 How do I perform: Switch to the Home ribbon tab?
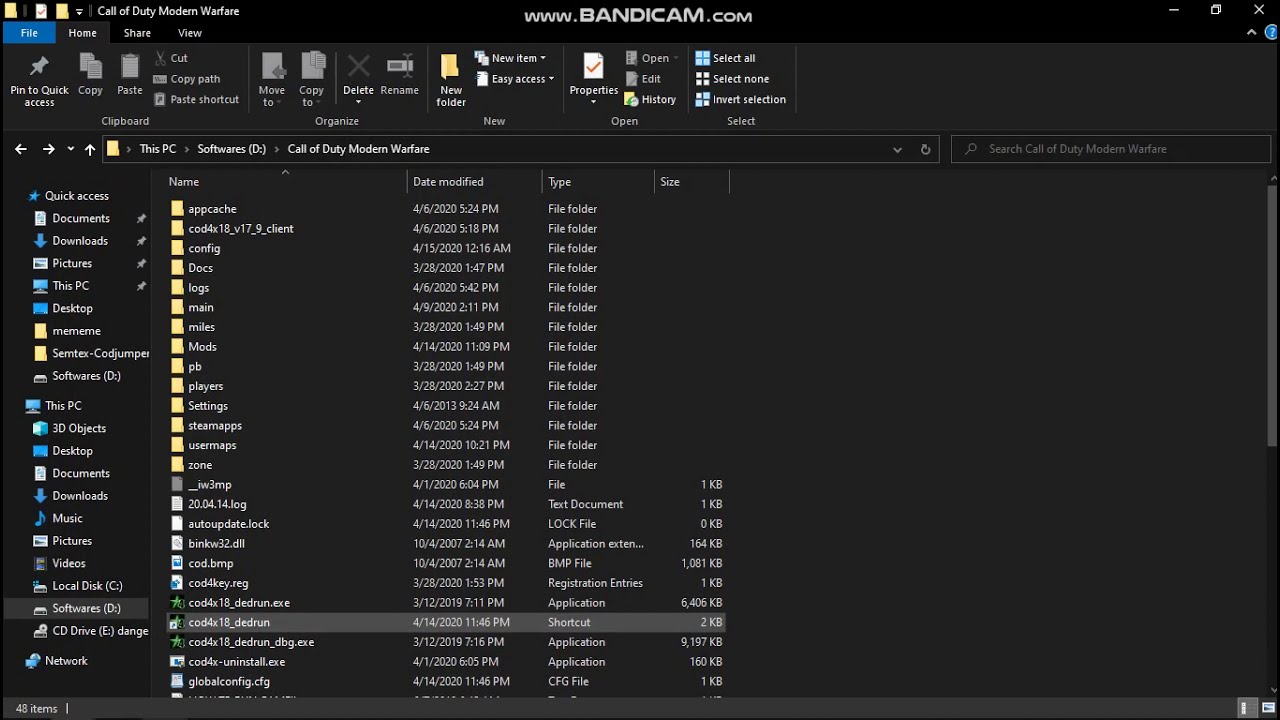pyautogui.click(x=83, y=33)
